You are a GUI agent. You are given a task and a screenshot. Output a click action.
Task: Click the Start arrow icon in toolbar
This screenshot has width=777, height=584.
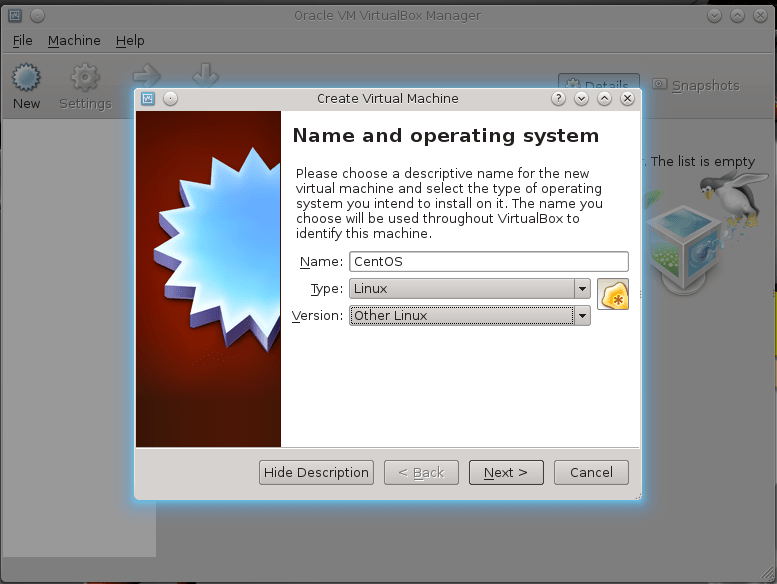pos(147,76)
